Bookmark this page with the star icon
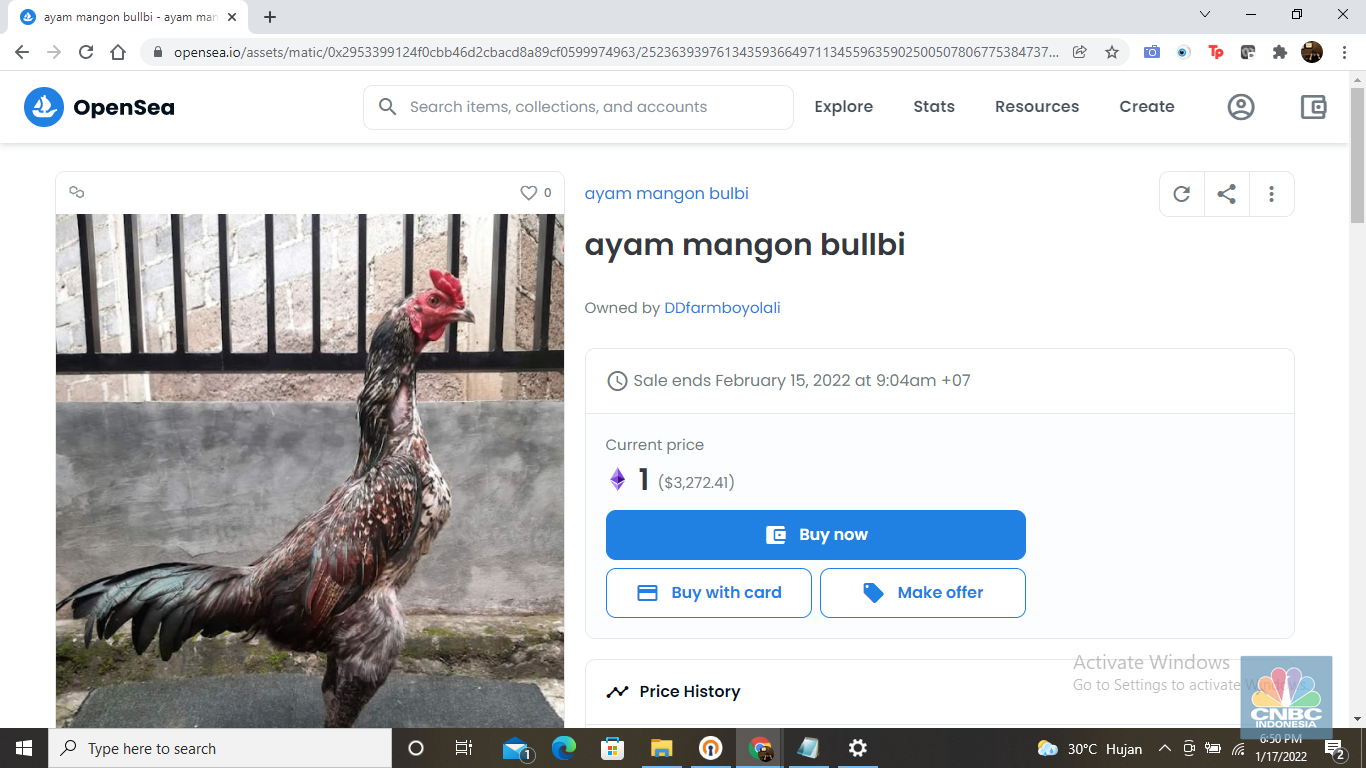 tap(1112, 52)
